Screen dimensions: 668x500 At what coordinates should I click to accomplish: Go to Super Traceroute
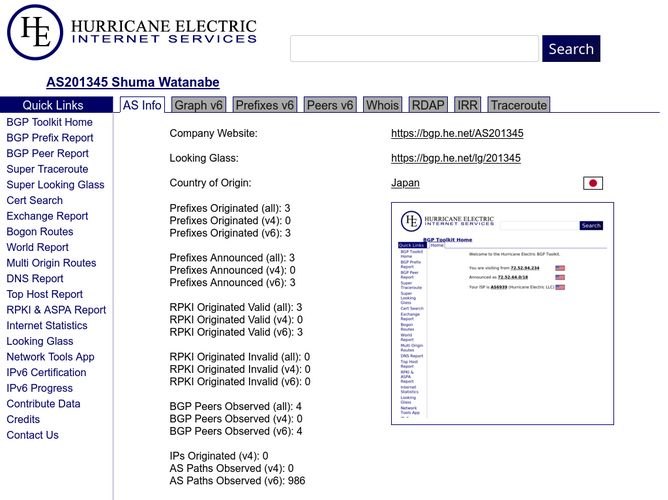[x=47, y=169]
